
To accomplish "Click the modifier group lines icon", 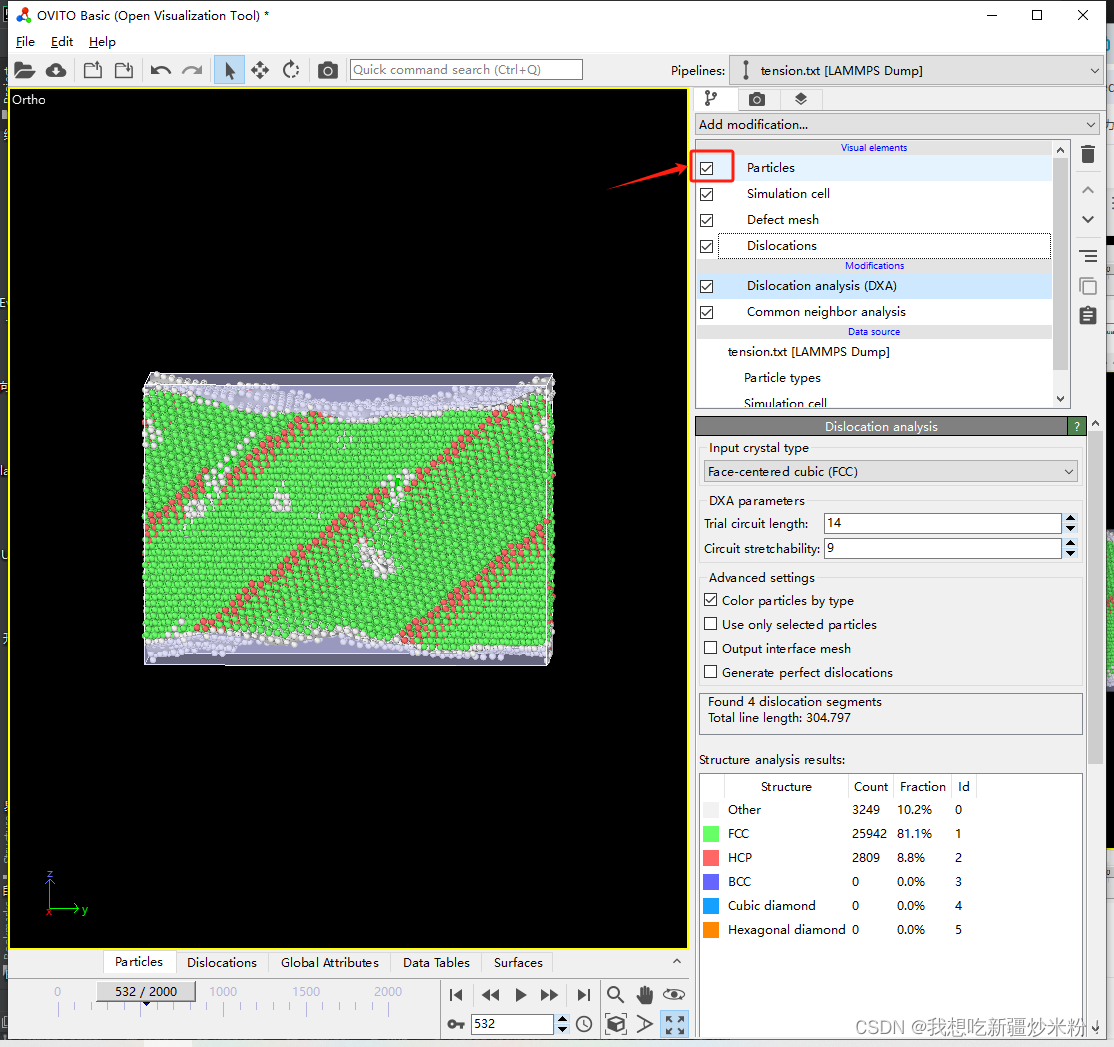I will 1088,256.
